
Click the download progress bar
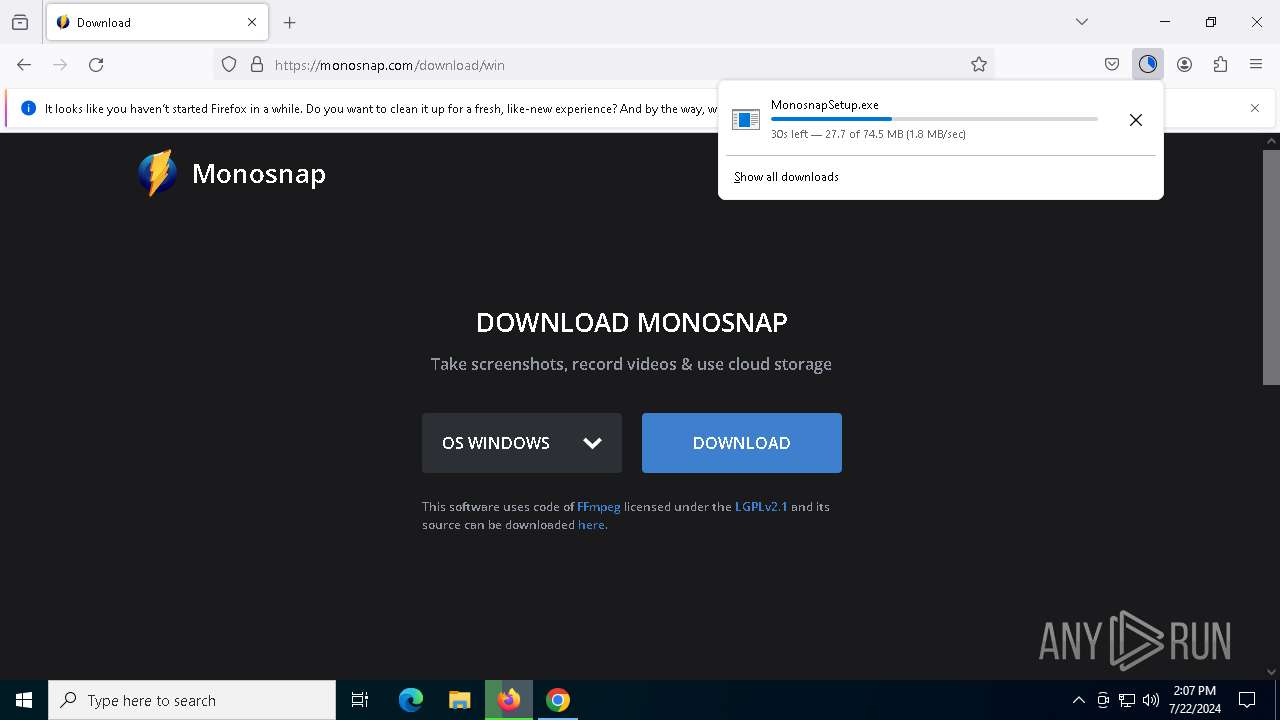[934, 119]
